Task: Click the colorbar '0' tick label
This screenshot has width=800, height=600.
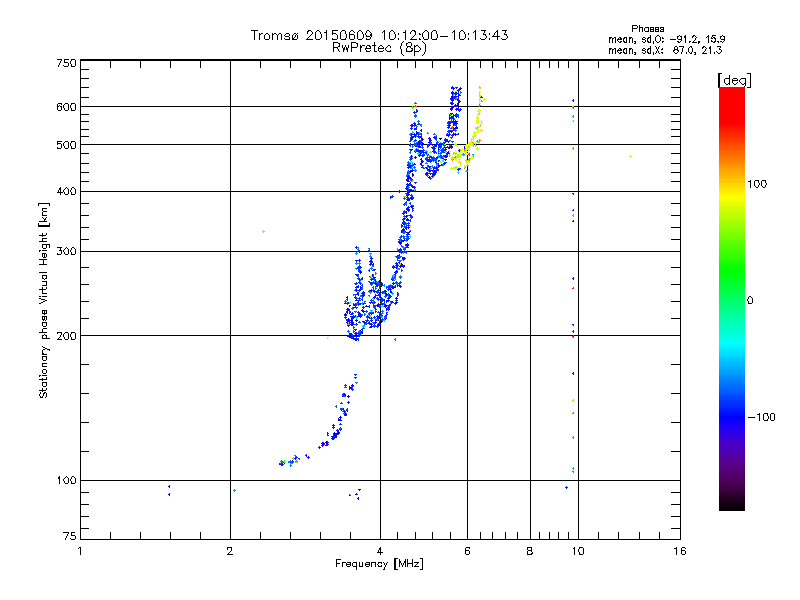Action: point(749,301)
